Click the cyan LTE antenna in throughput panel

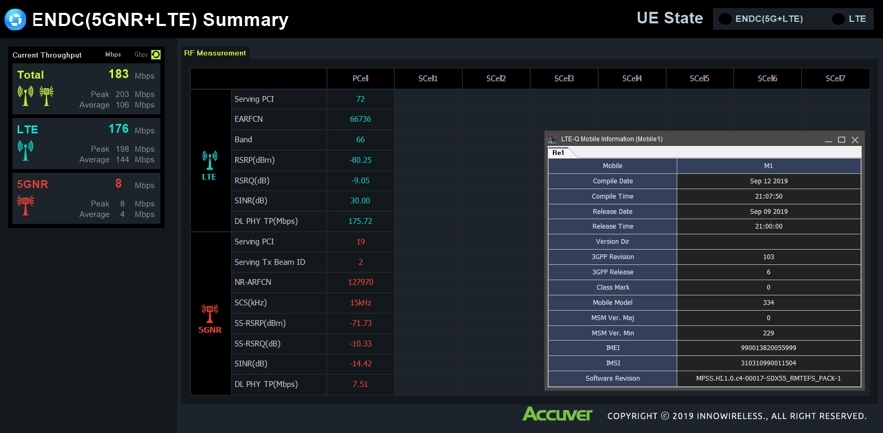(x=25, y=151)
